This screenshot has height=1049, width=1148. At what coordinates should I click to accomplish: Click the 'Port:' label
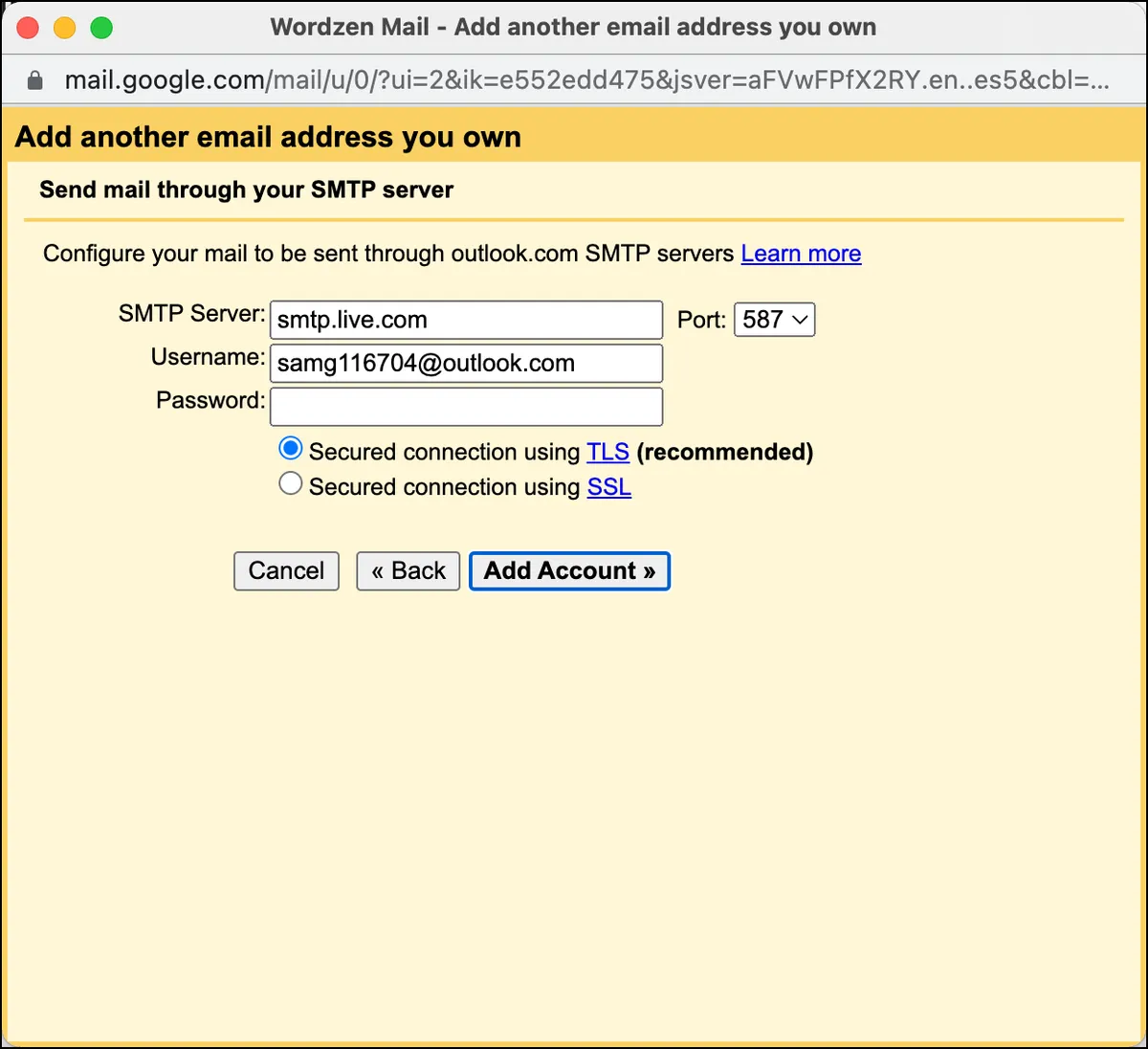[701, 320]
